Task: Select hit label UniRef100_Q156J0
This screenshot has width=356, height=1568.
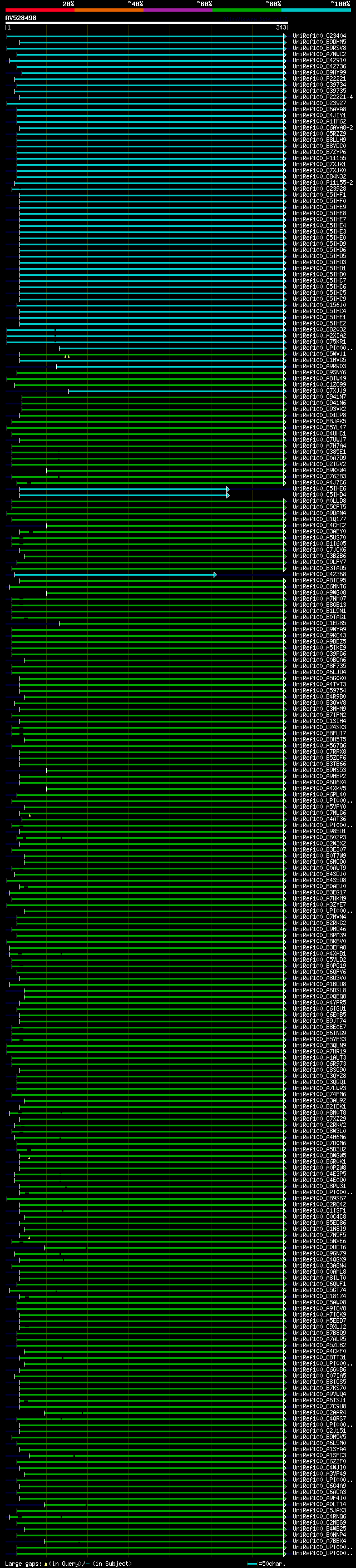Action: point(319,305)
